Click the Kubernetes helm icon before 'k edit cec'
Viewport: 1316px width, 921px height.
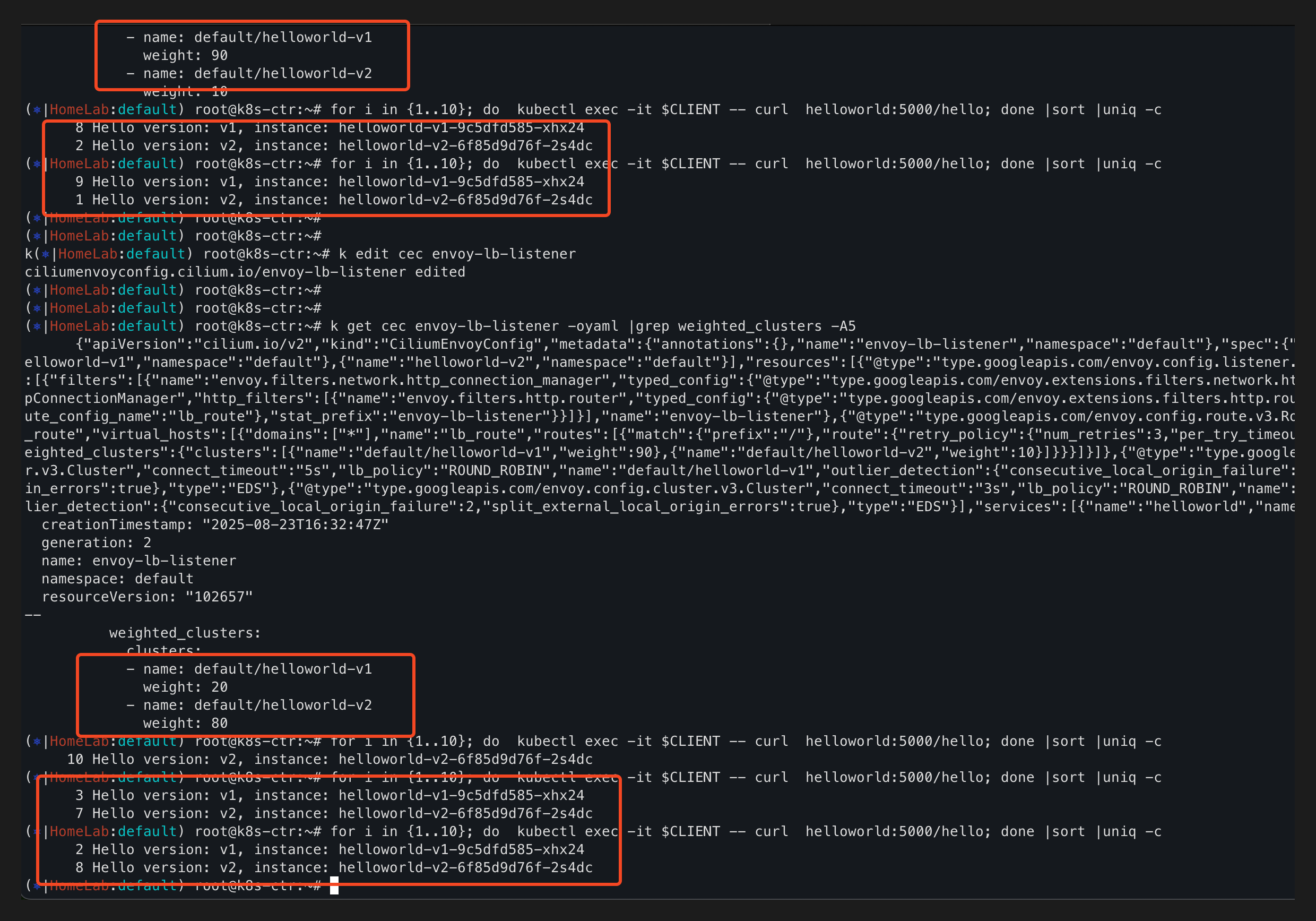click(45, 254)
